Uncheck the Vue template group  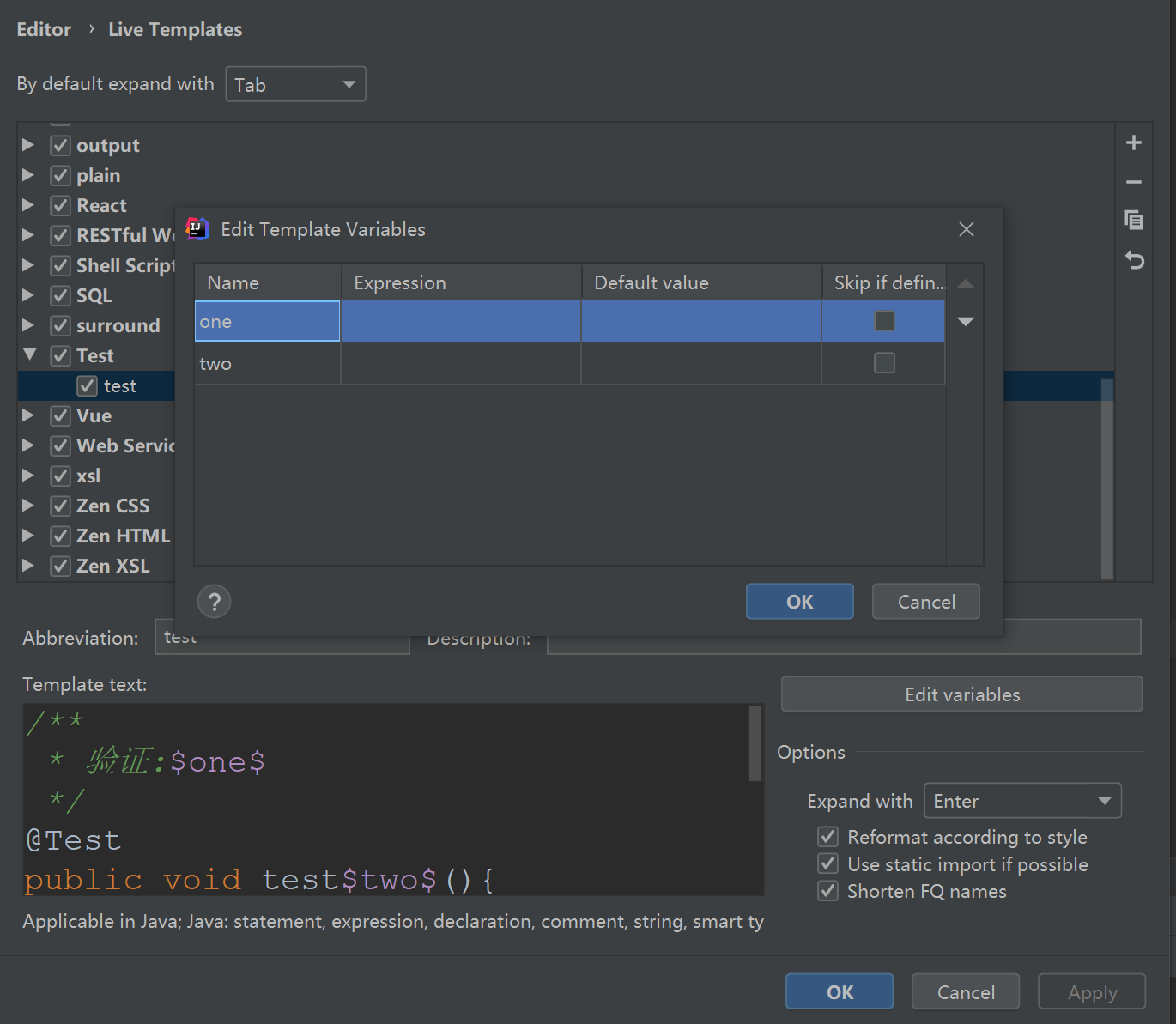coord(60,415)
